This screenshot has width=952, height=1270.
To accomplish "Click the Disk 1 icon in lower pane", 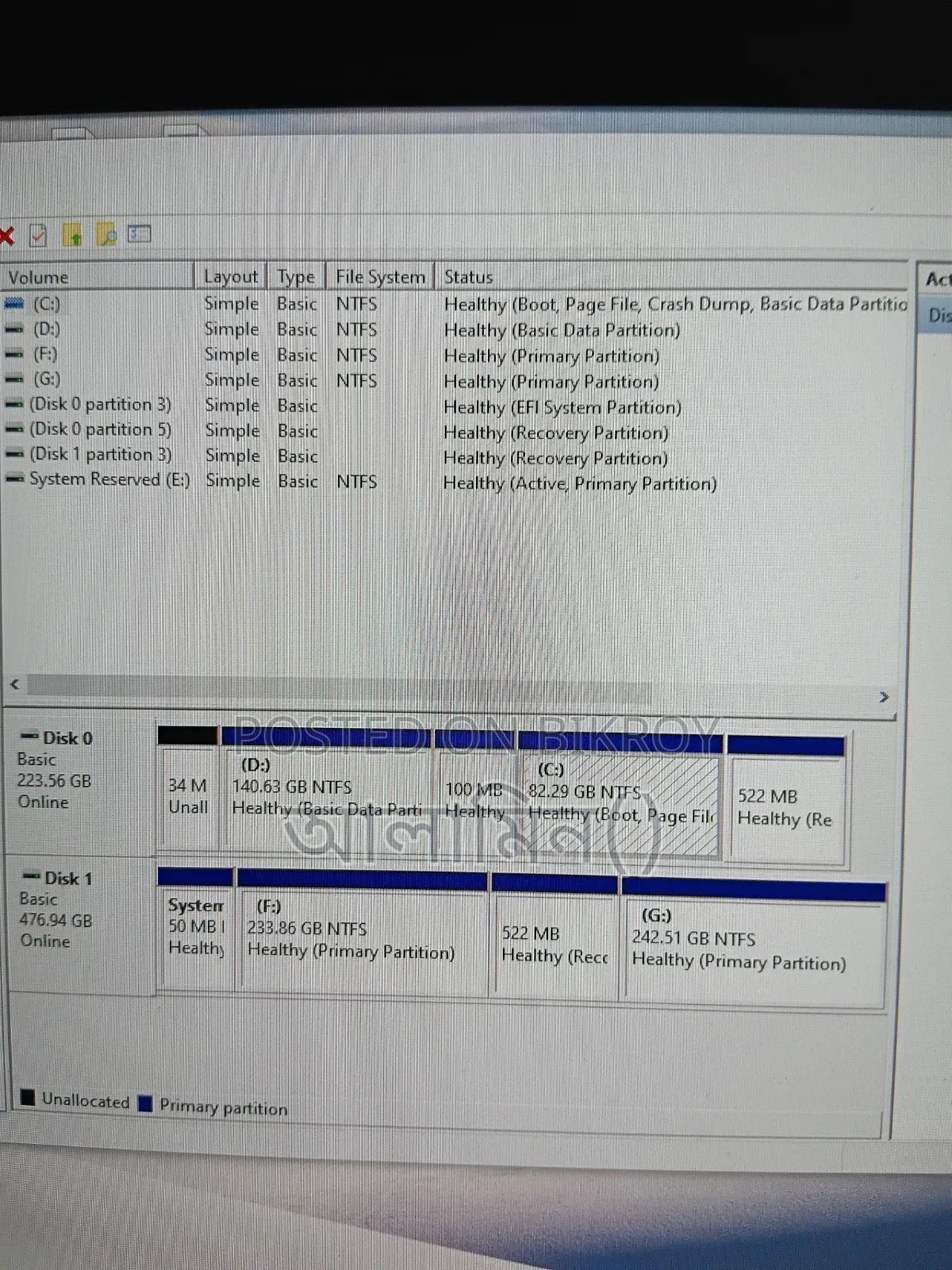I will coord(32,876).
